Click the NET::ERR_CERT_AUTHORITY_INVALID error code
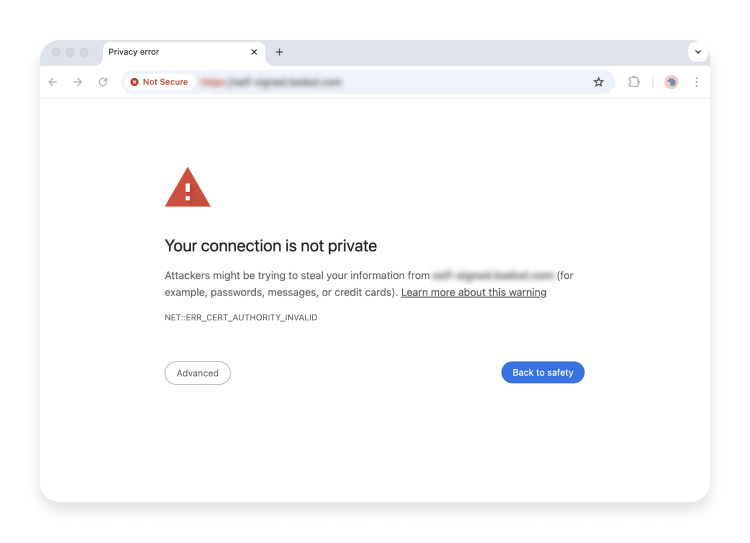This screenshot has width=750, height=543. tap(241, 317)
